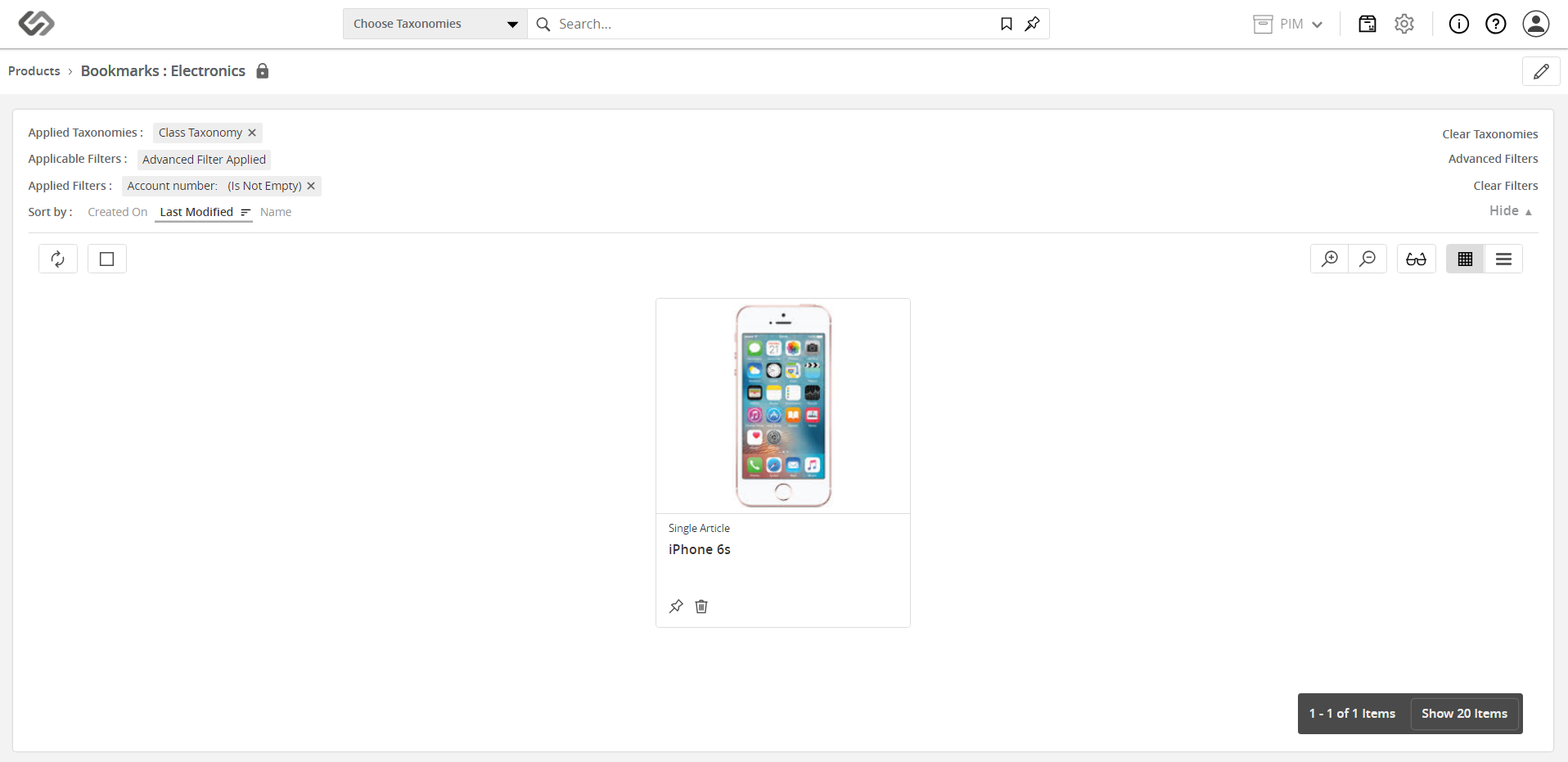Click the lock icon beside Bookmarks: Electronics
The height and width of the screenshot is (762, 1568).
263,70
